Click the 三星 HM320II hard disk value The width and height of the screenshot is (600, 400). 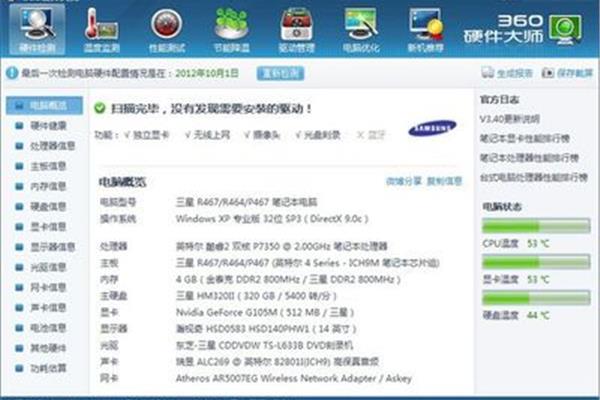256,296
